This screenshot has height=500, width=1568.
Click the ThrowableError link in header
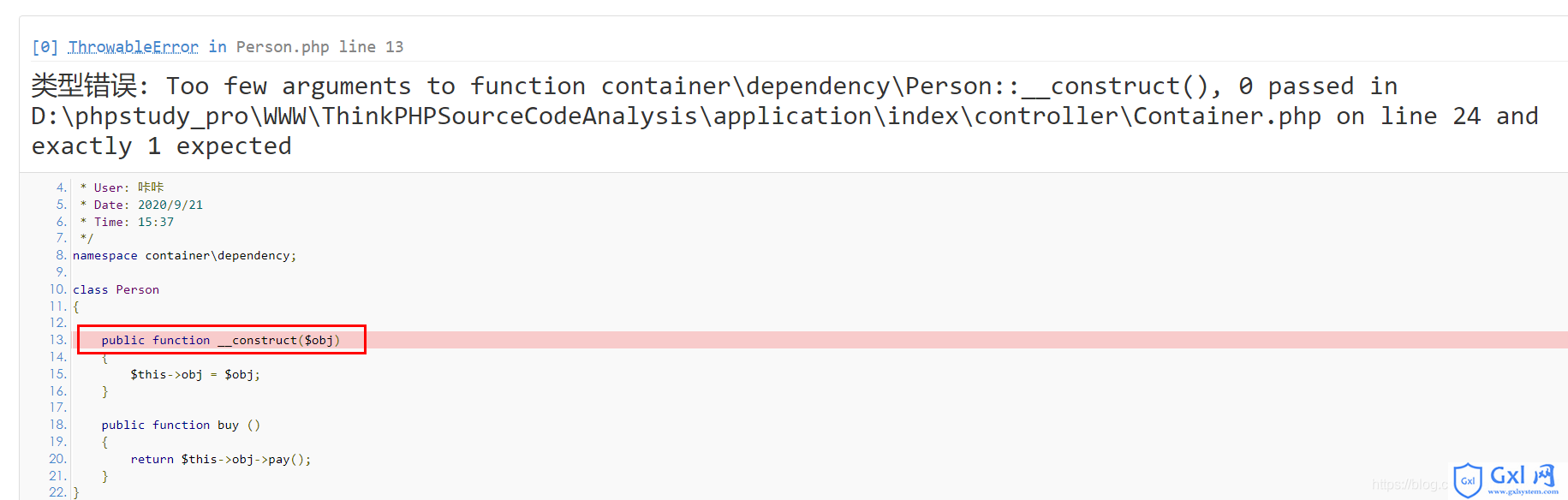click(133, 47)
